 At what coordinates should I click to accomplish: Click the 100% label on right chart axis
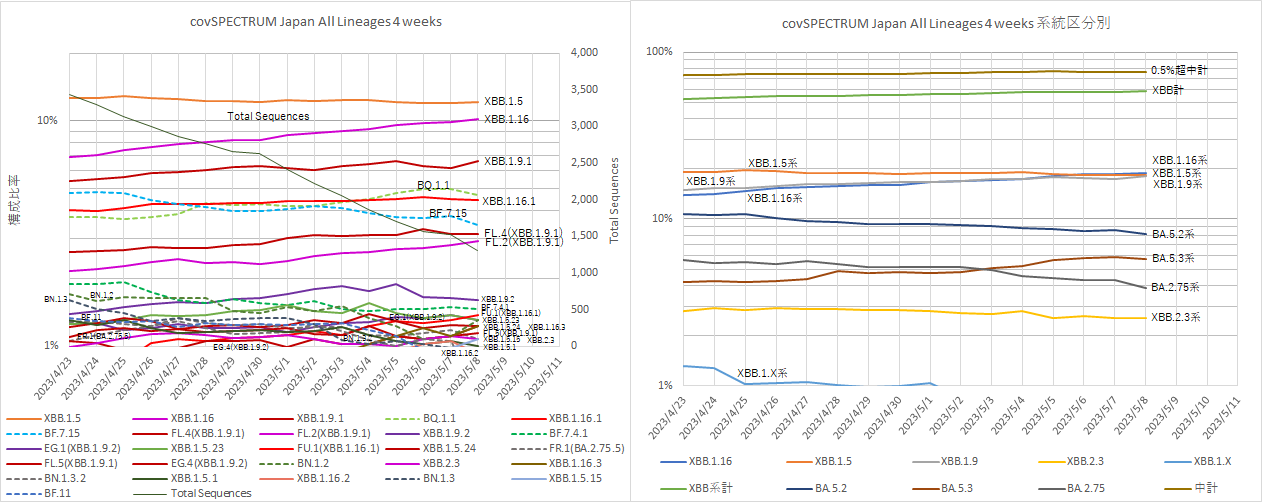[x=657, y=52]
